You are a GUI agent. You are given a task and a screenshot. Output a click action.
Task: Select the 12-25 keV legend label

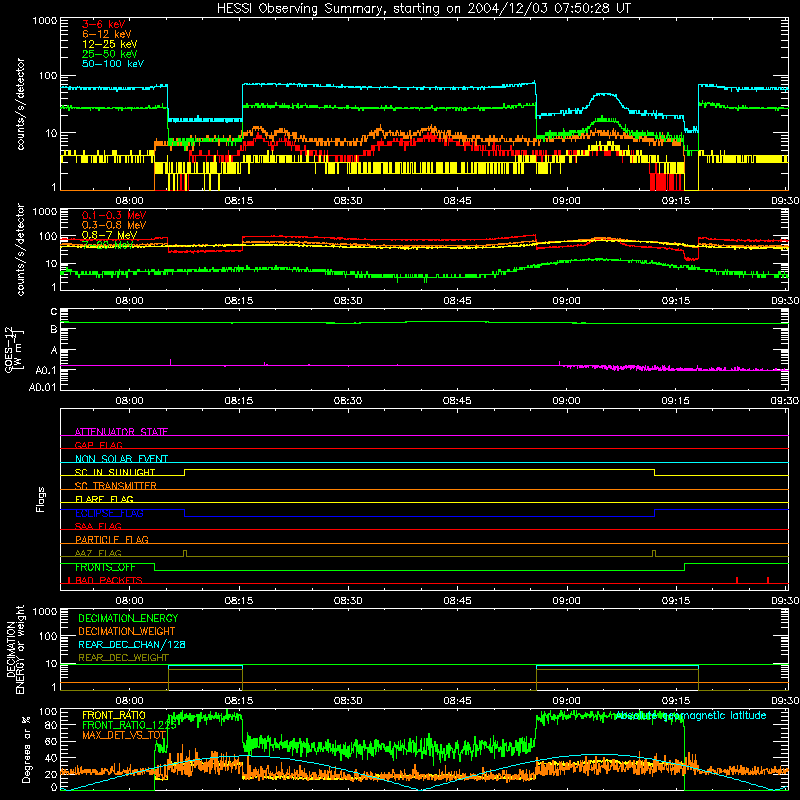coord(109,44)
